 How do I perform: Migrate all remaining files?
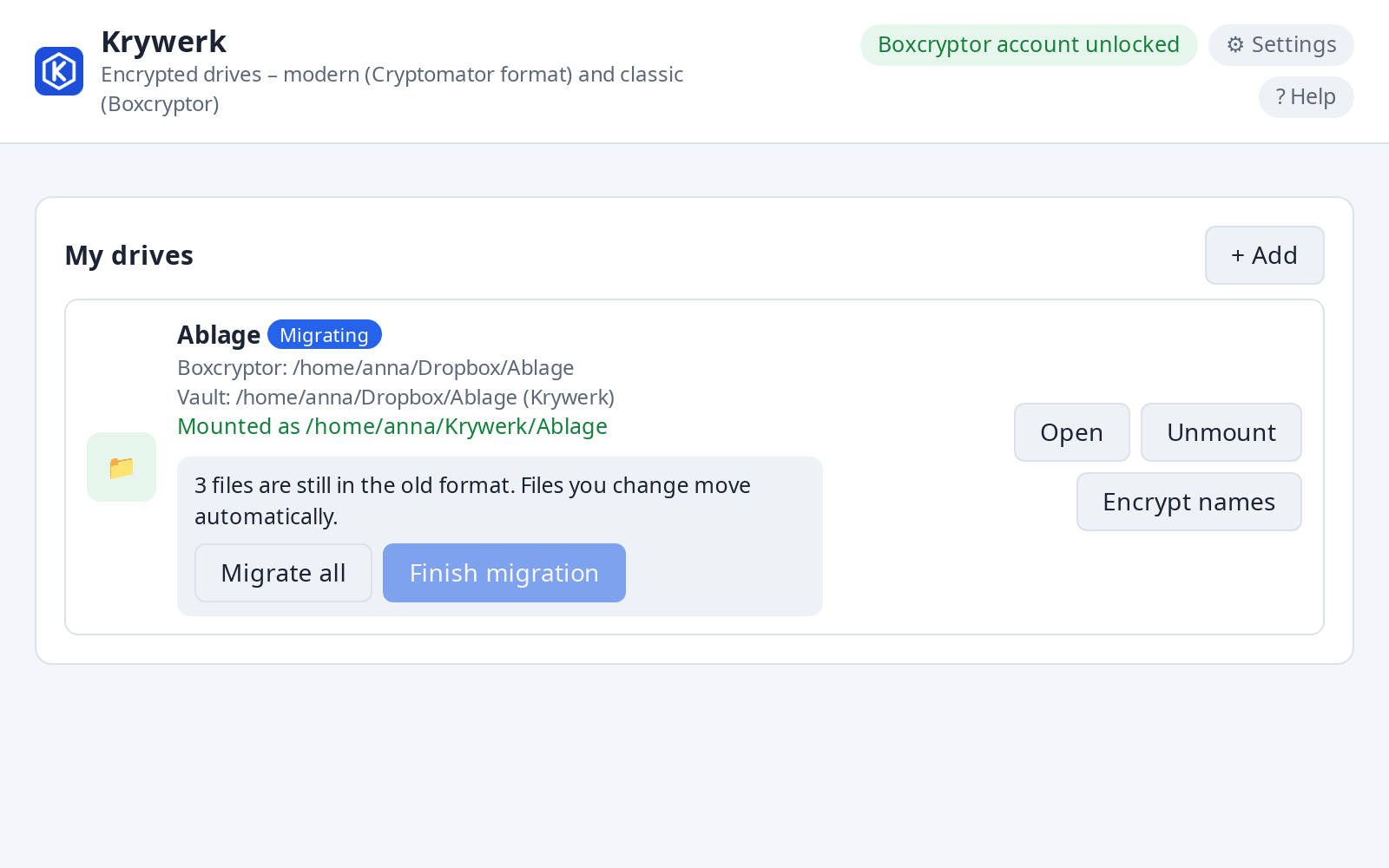(x=283, y=573)
